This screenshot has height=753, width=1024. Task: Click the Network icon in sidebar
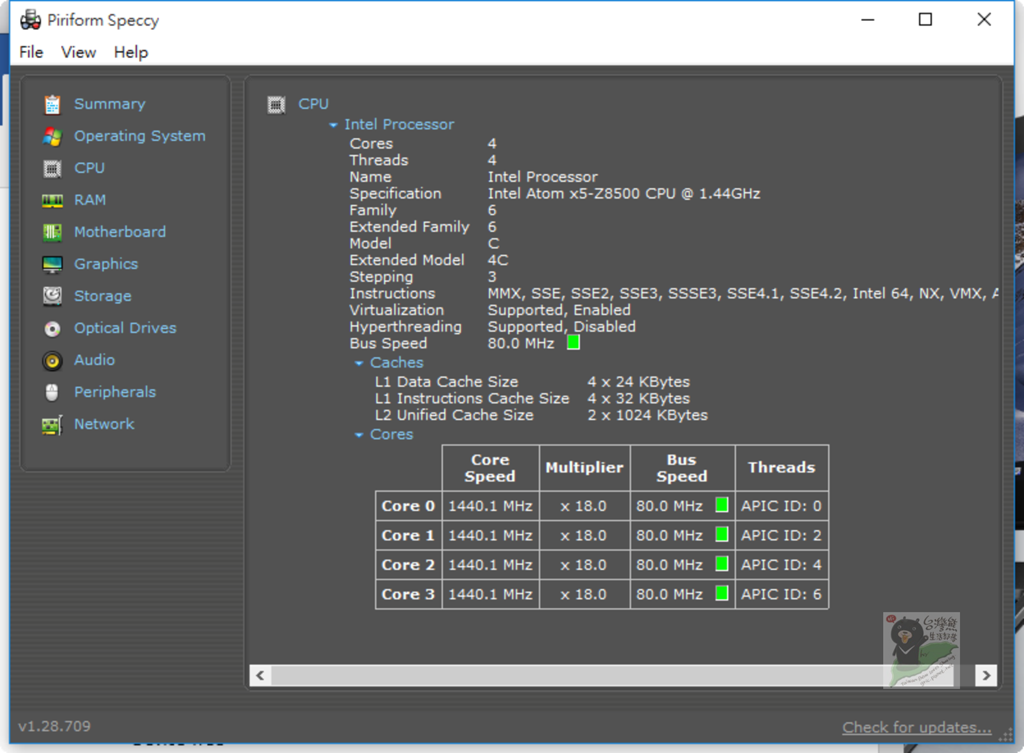(x=53, y=424)
